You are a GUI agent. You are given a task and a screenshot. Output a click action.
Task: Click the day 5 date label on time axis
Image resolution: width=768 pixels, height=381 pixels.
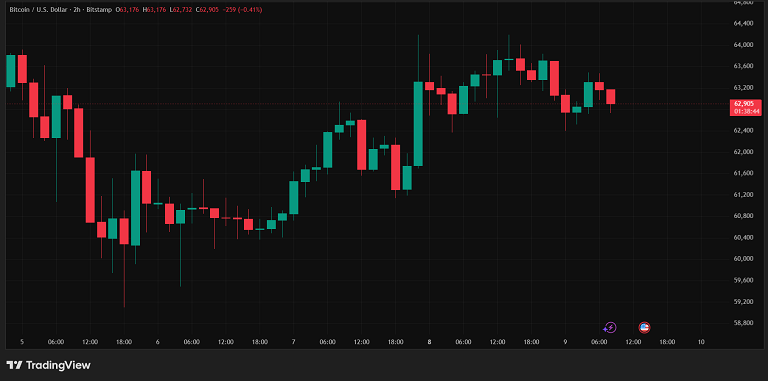pos(22,342)
